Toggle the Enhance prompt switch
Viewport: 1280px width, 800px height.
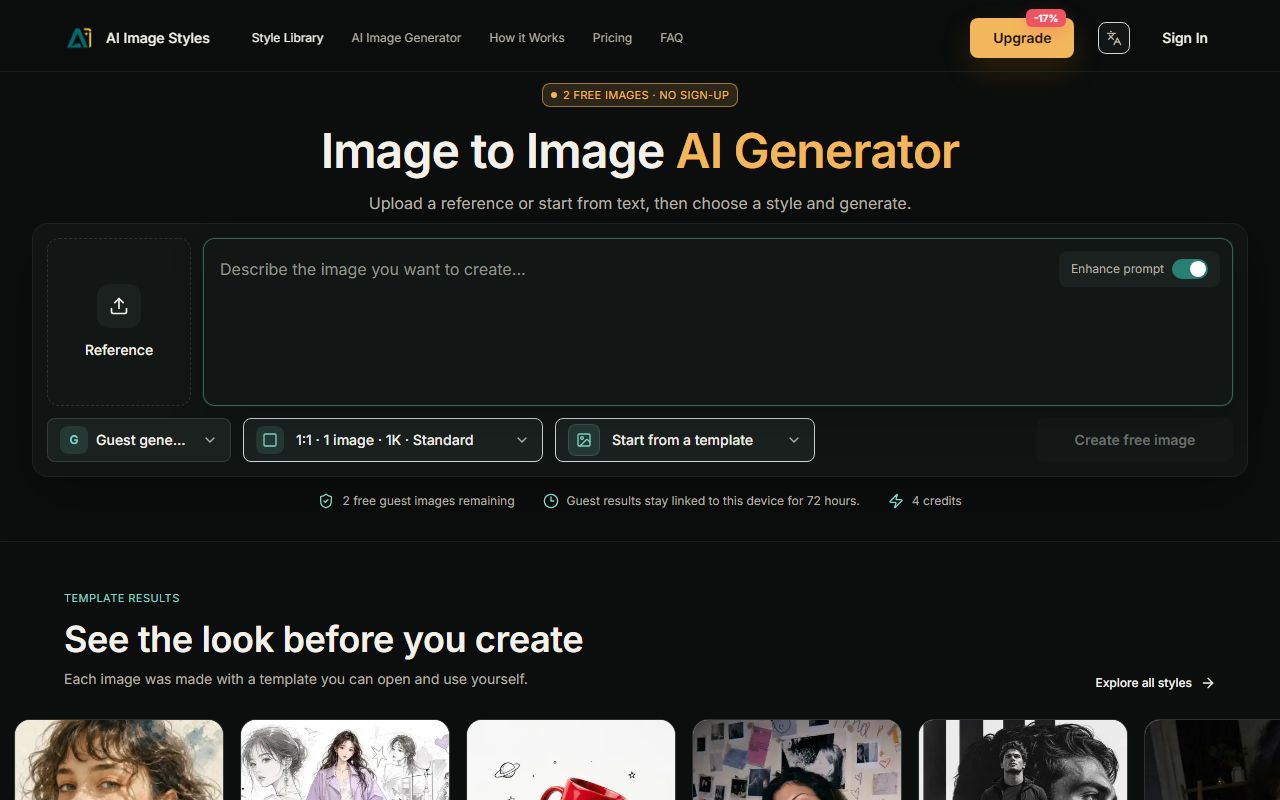[1190, 269]
